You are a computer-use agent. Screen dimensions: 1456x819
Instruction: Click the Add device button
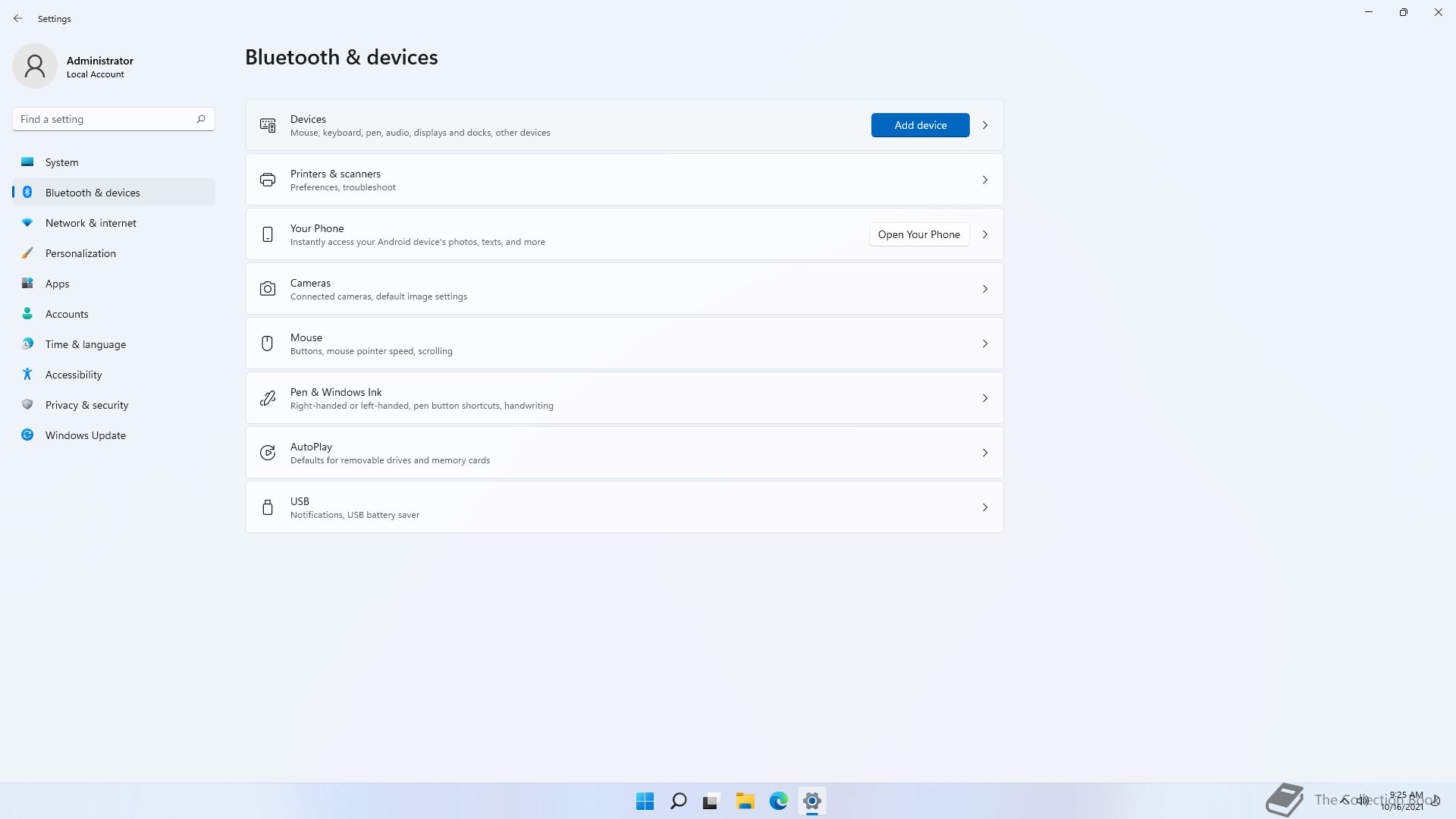point(920,125)
